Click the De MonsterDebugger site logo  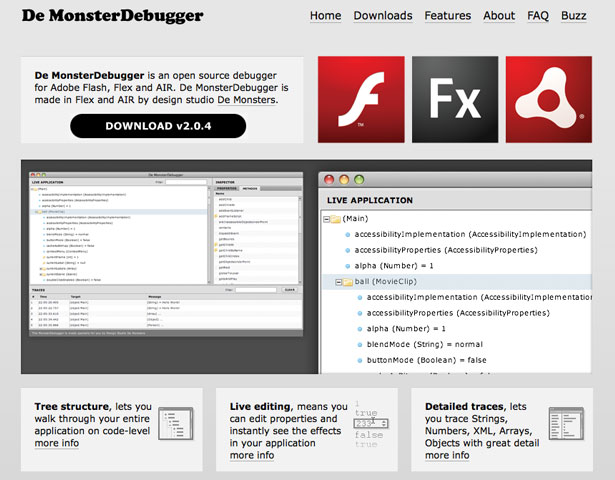(x=113, y=16)
